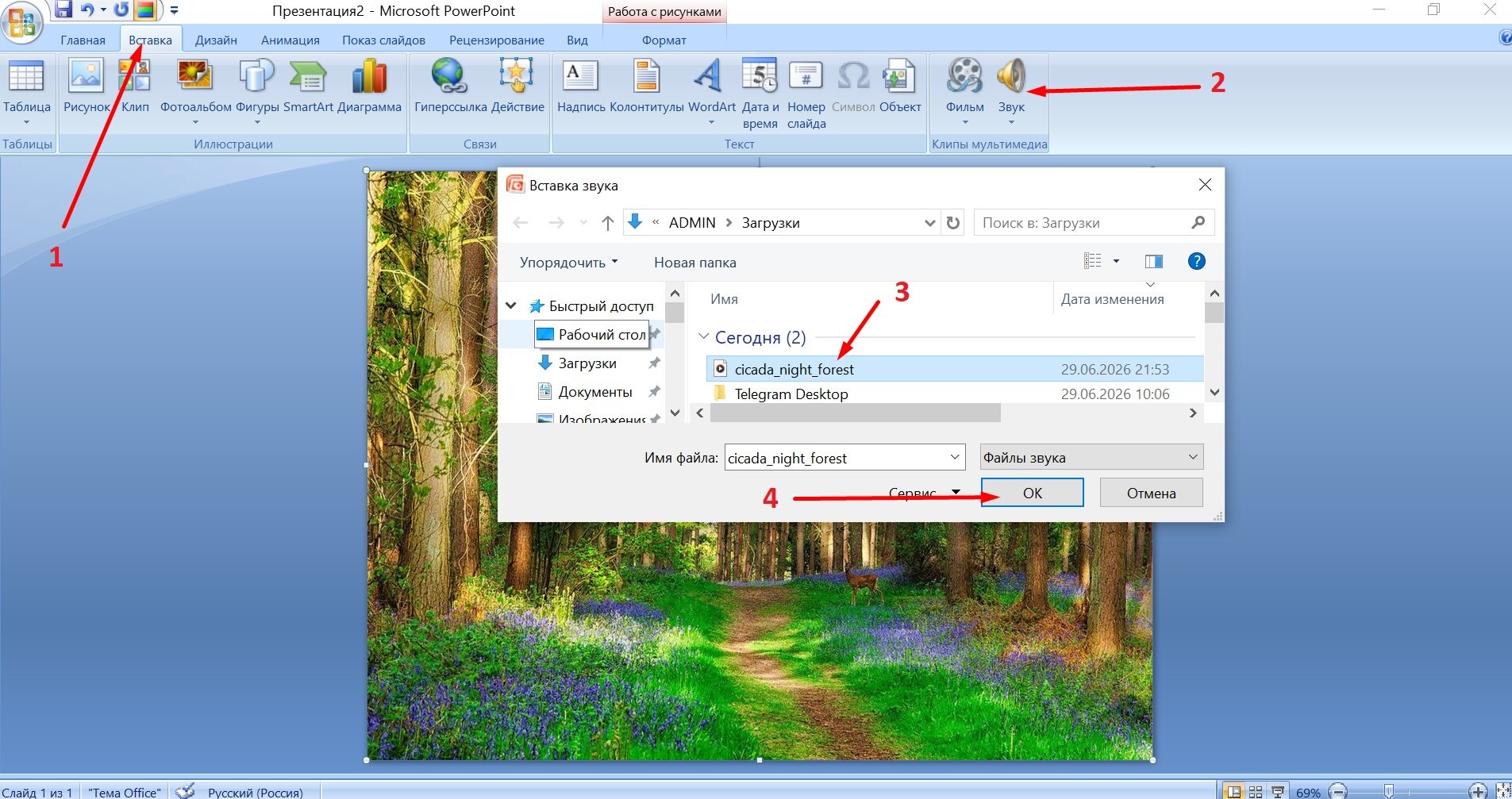Open Clip art (Клип)

click(135, 87)
